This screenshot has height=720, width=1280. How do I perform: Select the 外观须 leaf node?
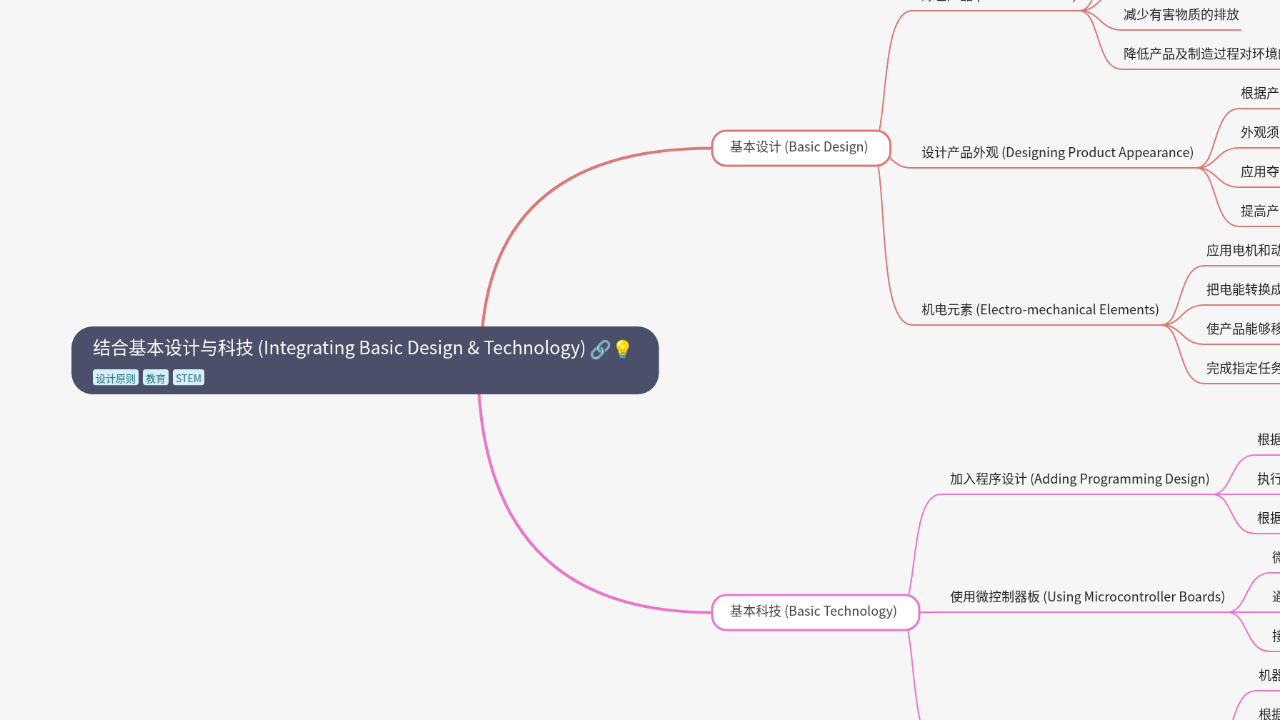(x=1259, y=132)
